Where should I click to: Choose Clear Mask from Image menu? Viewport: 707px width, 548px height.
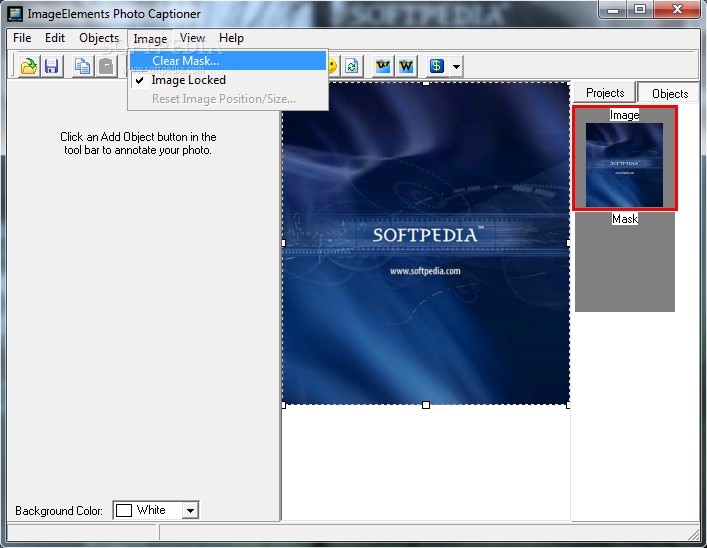click(228, 60)
